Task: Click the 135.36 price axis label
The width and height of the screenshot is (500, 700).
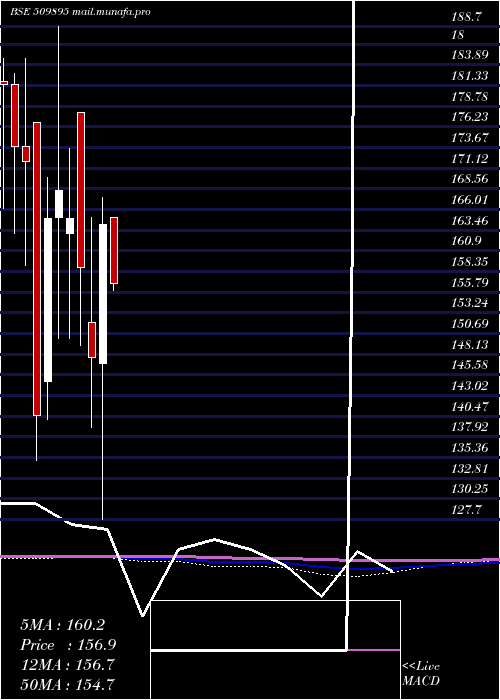Action: click(470, 448)
